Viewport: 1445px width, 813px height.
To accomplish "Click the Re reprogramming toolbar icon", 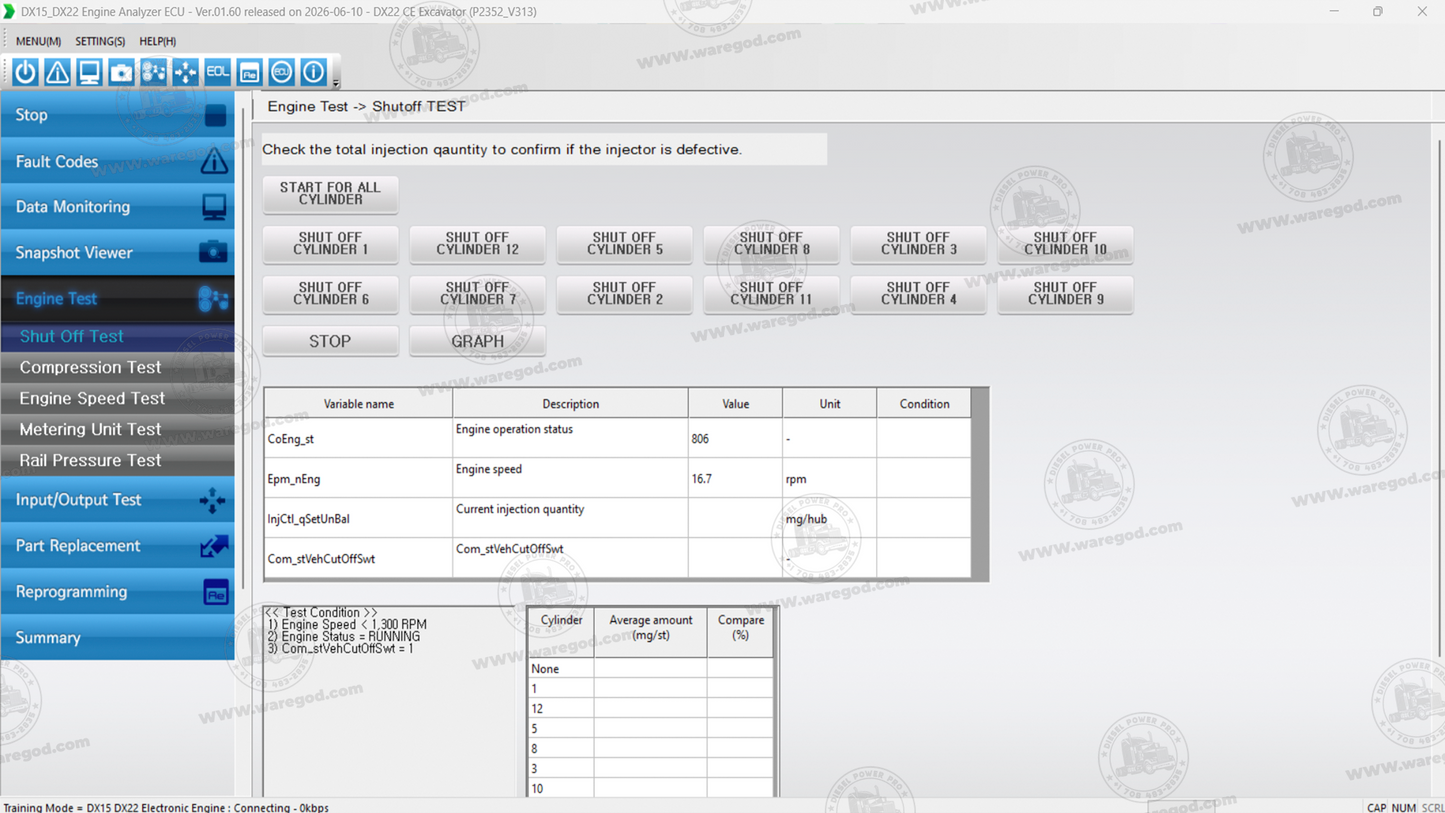I will (249, 72).
